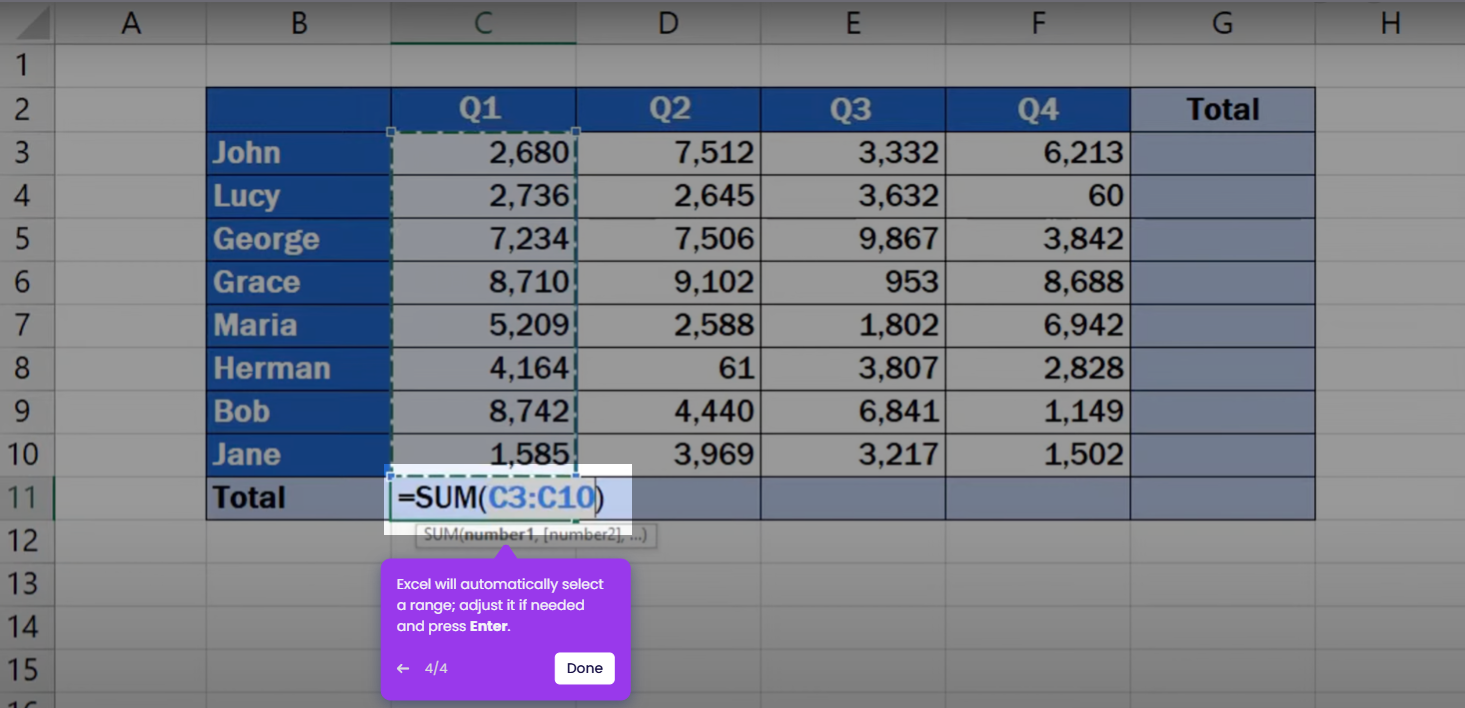Select the Total row label cell
The width and height of the screenshot is (1465, 708).
coord(299,497)
